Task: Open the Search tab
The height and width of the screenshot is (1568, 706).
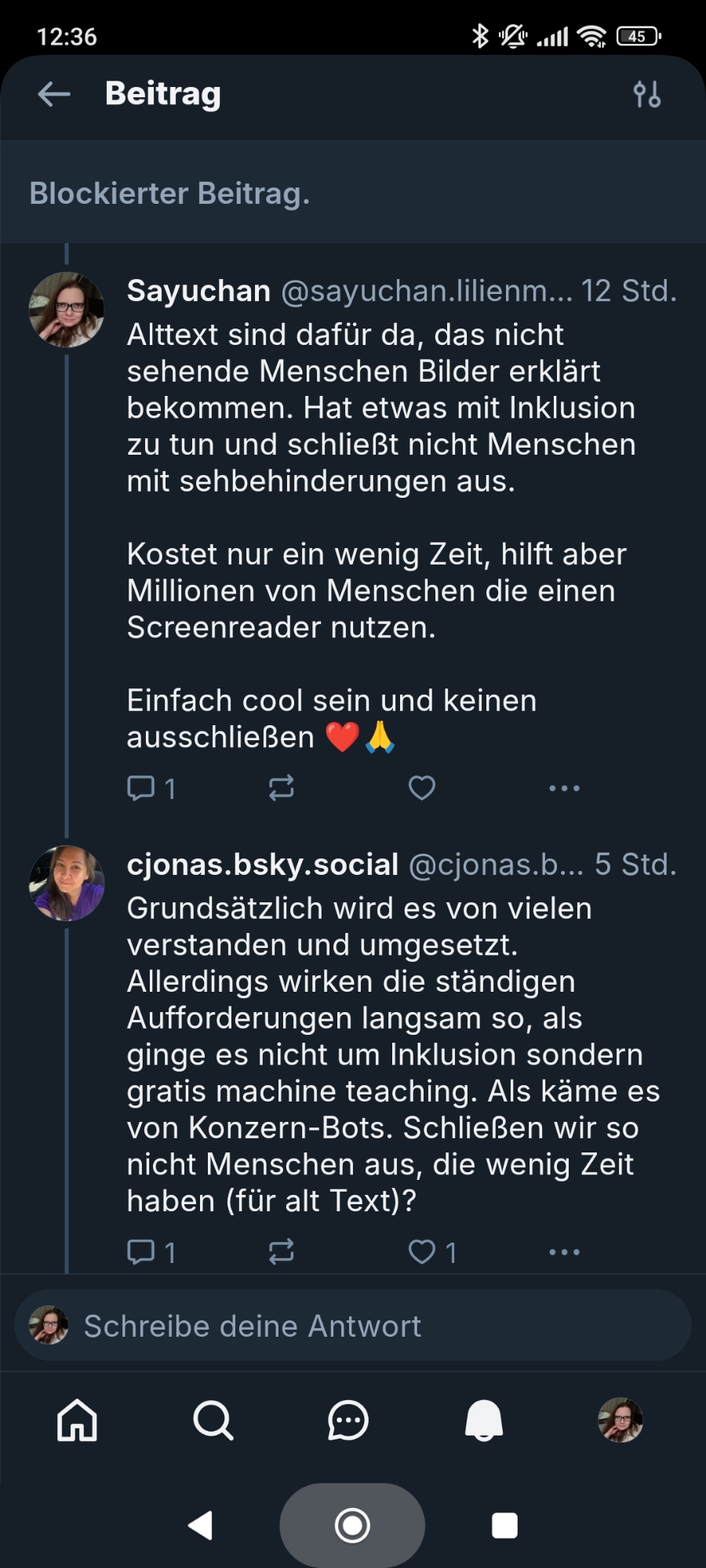Action: click(x=213, y=1420)
